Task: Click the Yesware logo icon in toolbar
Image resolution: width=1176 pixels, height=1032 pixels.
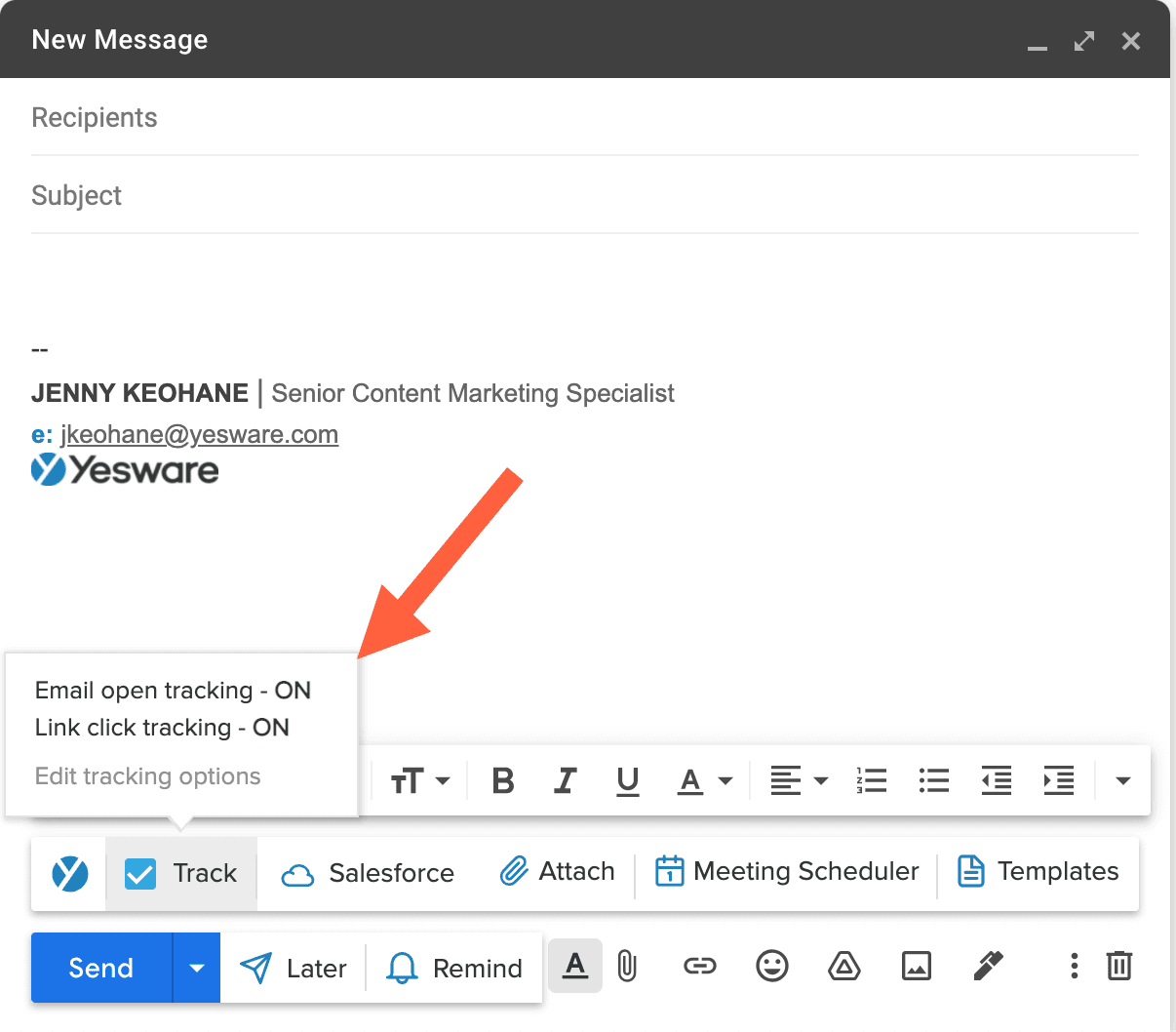Action: 69,873
